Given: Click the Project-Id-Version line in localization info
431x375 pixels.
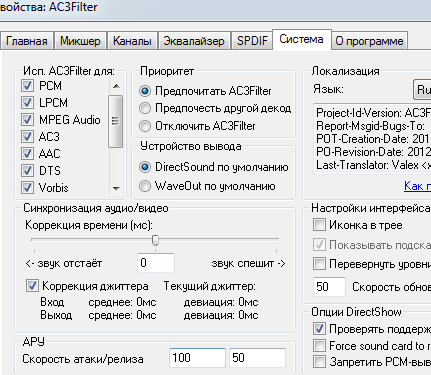Looking at the screenshot, I should [373, 113].
